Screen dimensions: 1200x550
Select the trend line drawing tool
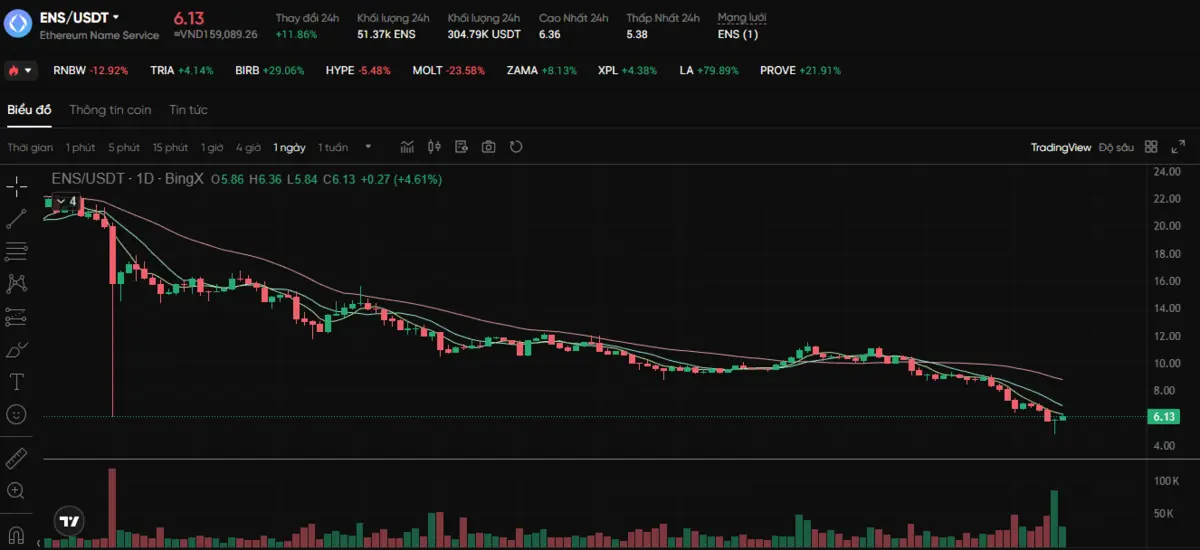click(16, 219)
